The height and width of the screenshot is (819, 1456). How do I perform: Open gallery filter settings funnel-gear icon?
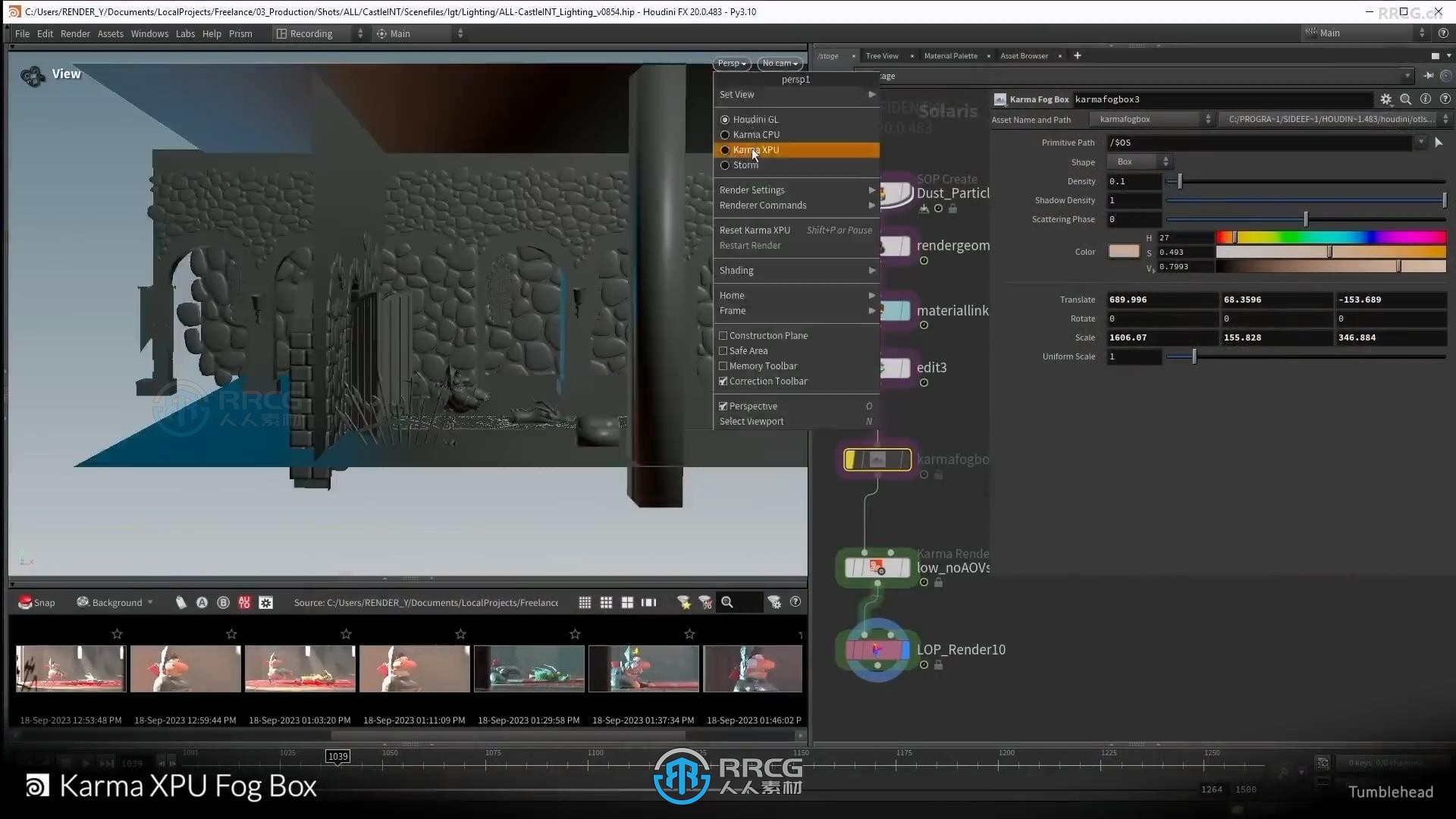774,602
